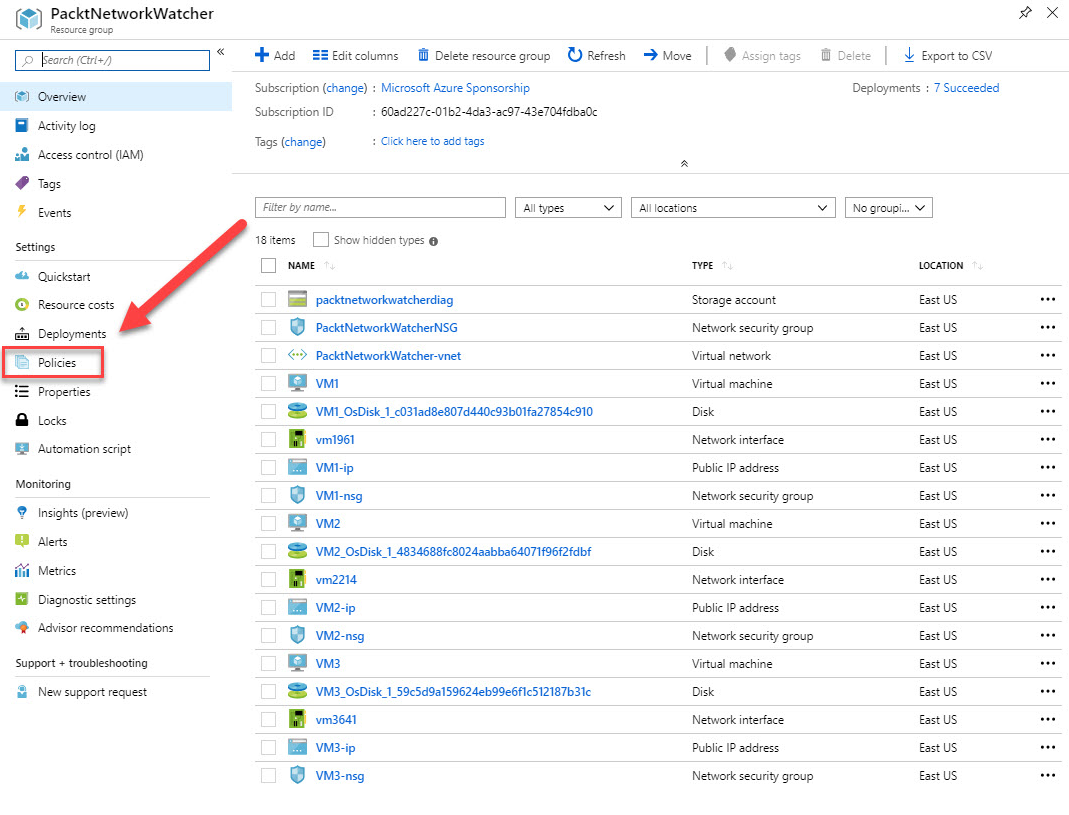Open the 7 Succeeded deployments link
1069x815 pixels.
(966, 88)
